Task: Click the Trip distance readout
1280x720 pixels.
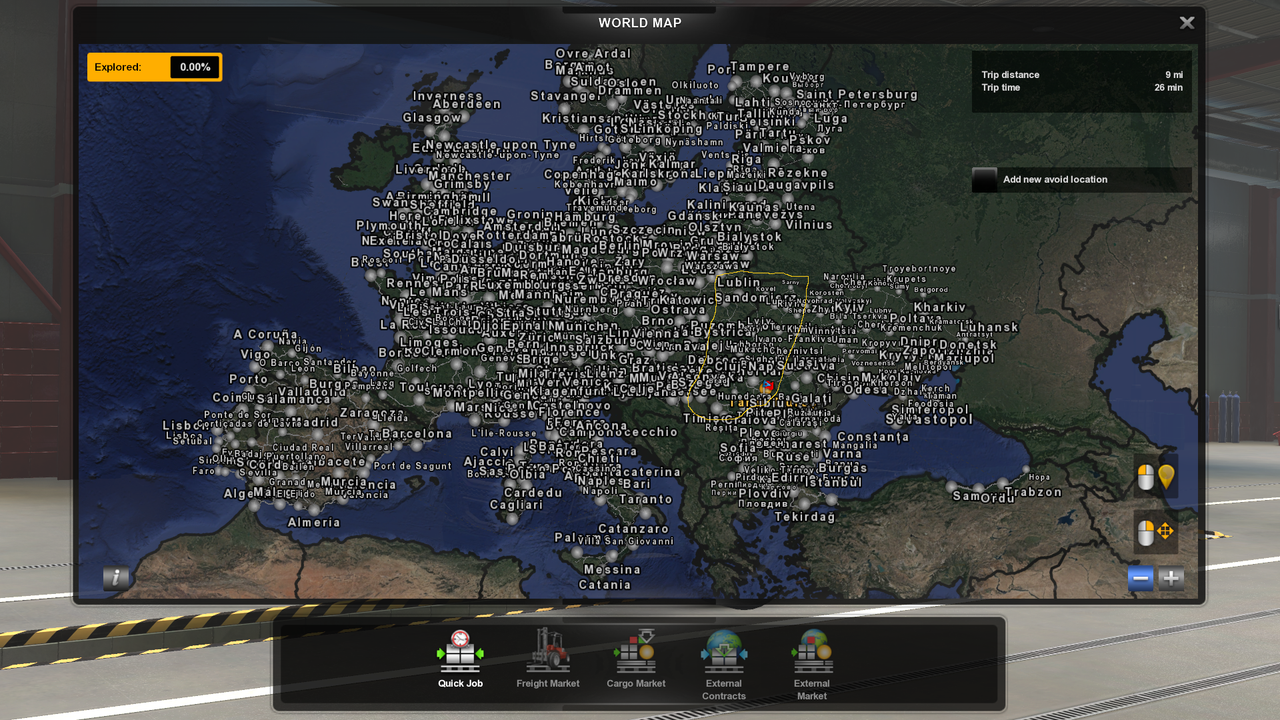Action: pyautogui.click(x=1082, y=75)
